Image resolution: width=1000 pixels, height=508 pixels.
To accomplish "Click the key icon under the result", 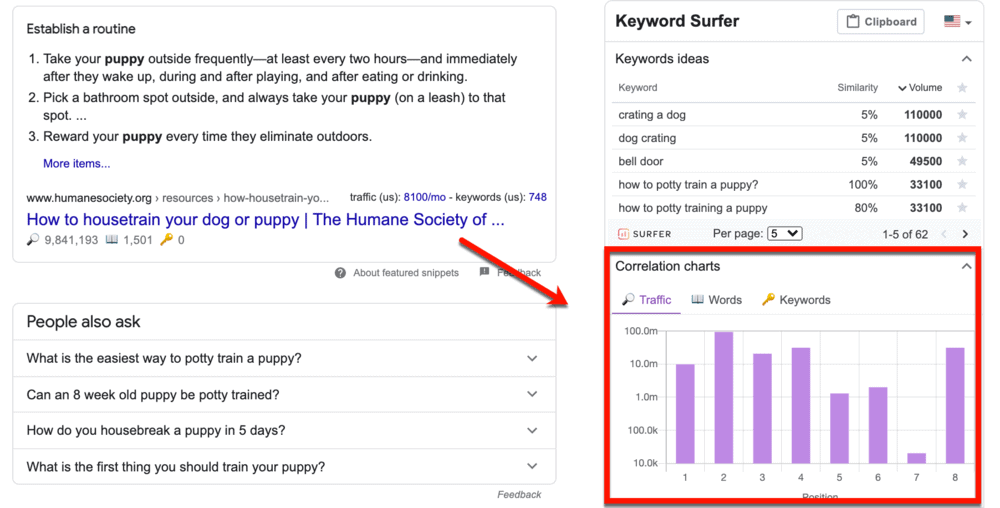I will pos(166,240).
